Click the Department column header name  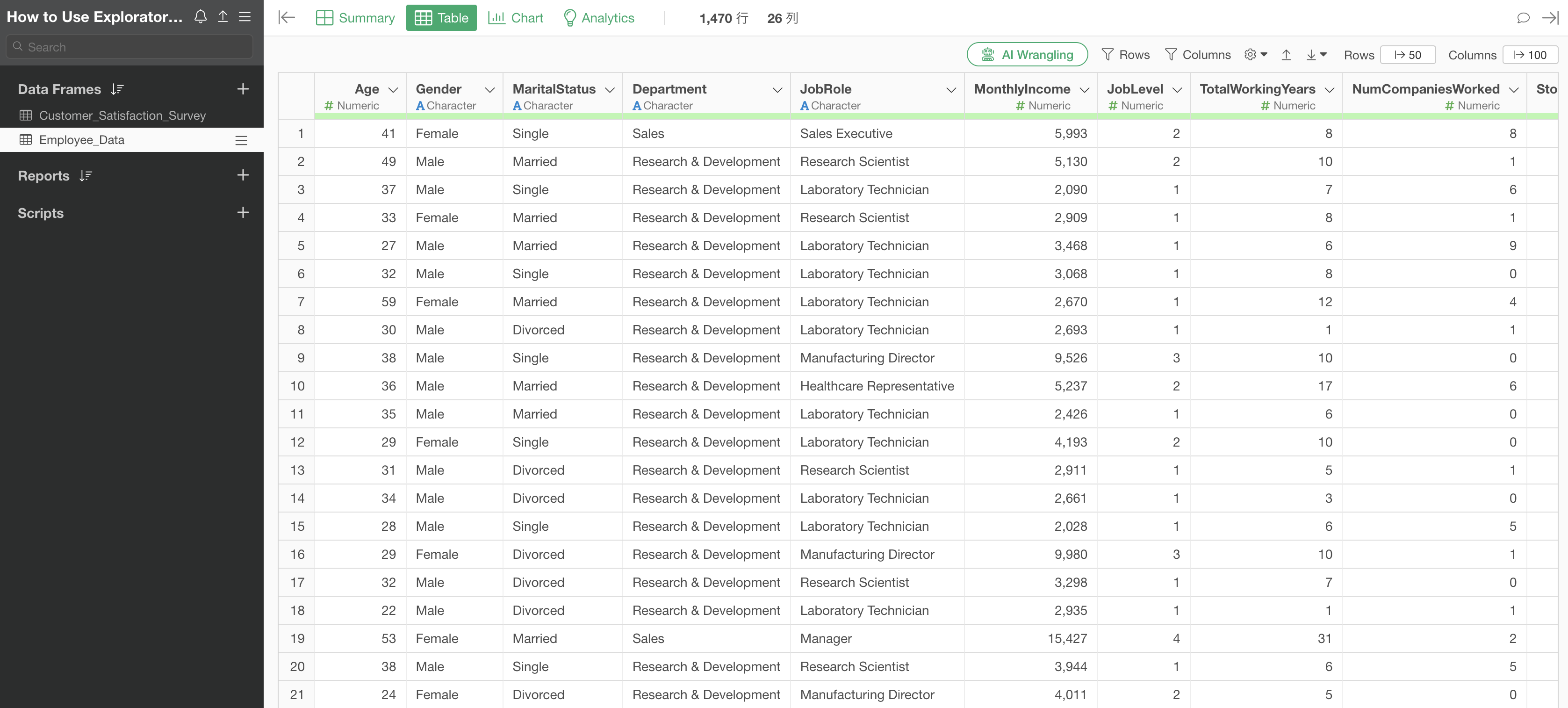click(669, 89)
